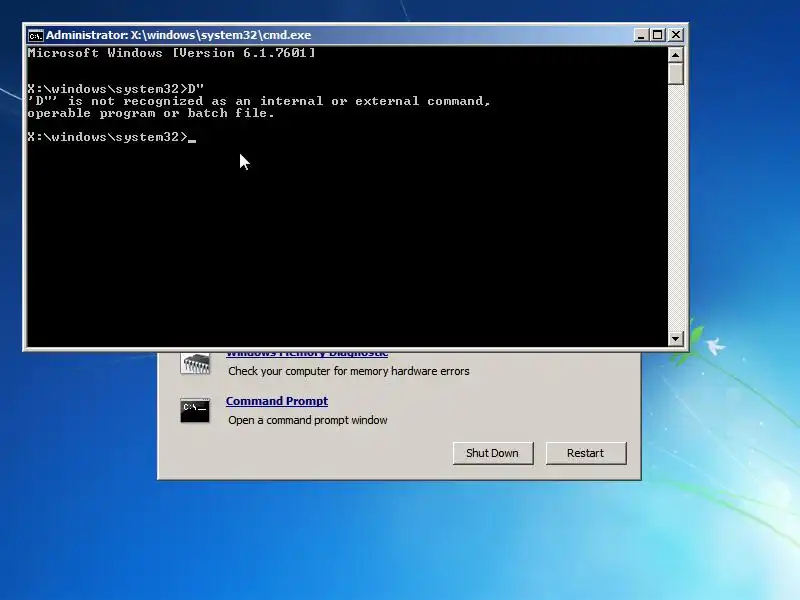Click the vertical scrollbar thumb in cmd
800x600 pixels.
[676, 73]
